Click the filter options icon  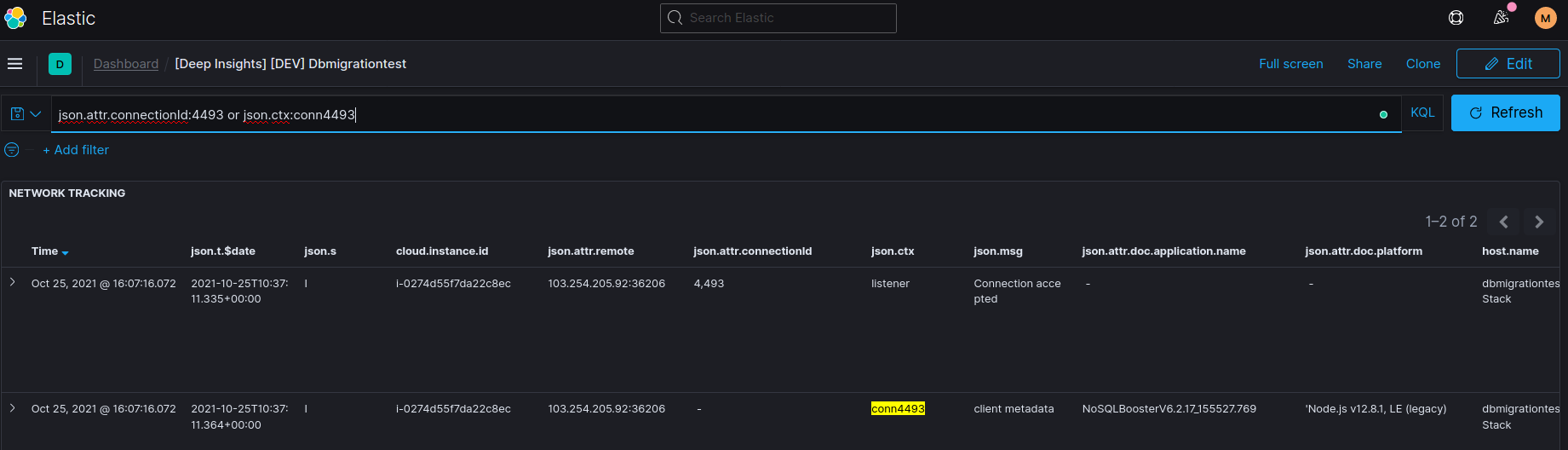click(x=12, y=150)
